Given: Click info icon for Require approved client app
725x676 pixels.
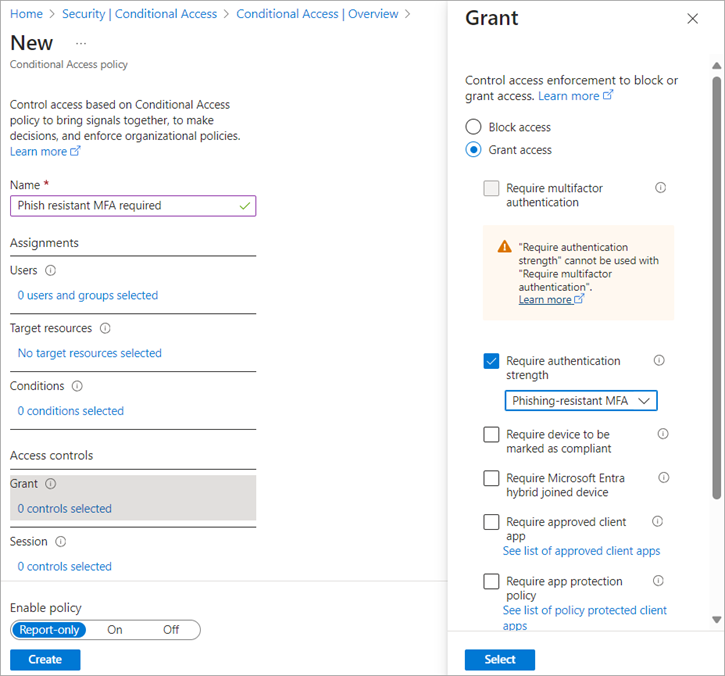Looking at the screenshot, I should coord(657,521).
